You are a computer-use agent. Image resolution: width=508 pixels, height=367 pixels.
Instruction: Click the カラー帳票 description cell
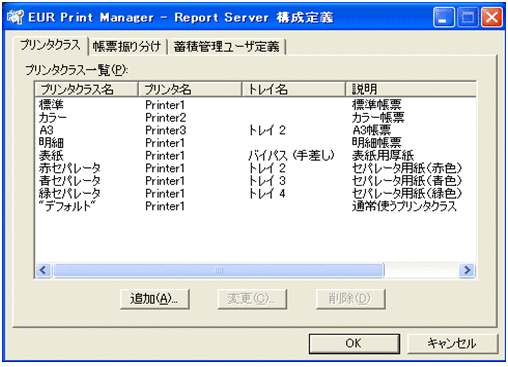tap(378, 118)
